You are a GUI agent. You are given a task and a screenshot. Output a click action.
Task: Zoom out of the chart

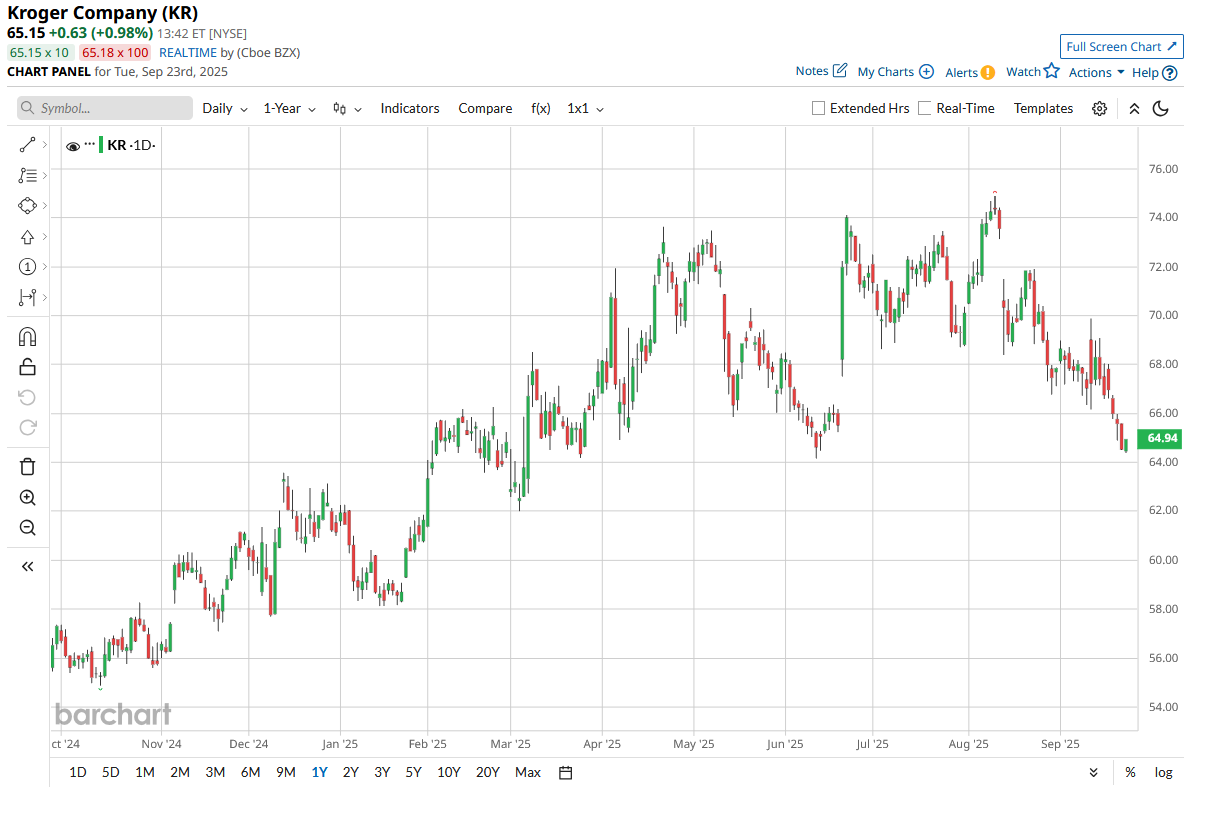pos(27,527)
